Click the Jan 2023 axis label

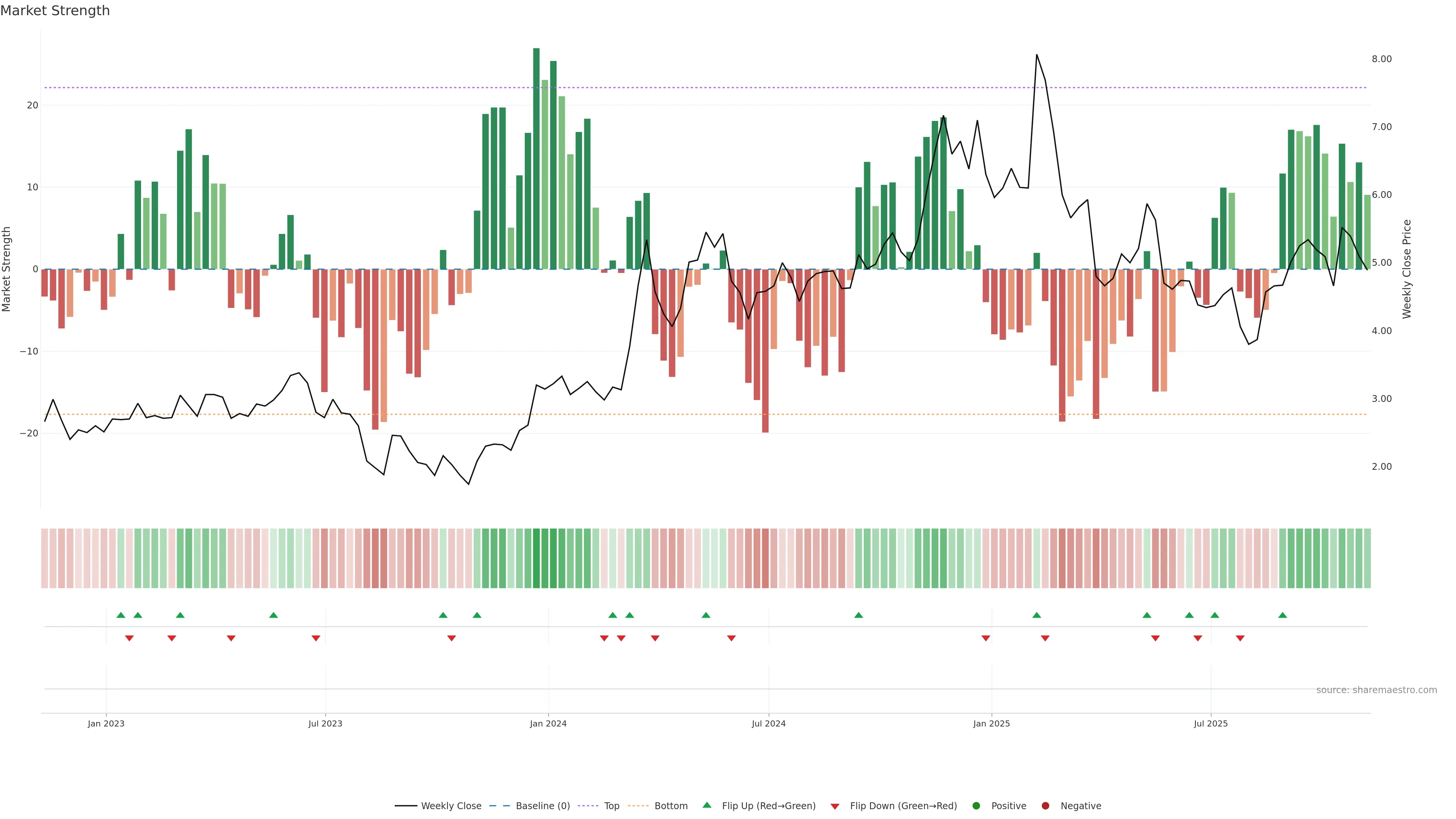click(106, 723)
